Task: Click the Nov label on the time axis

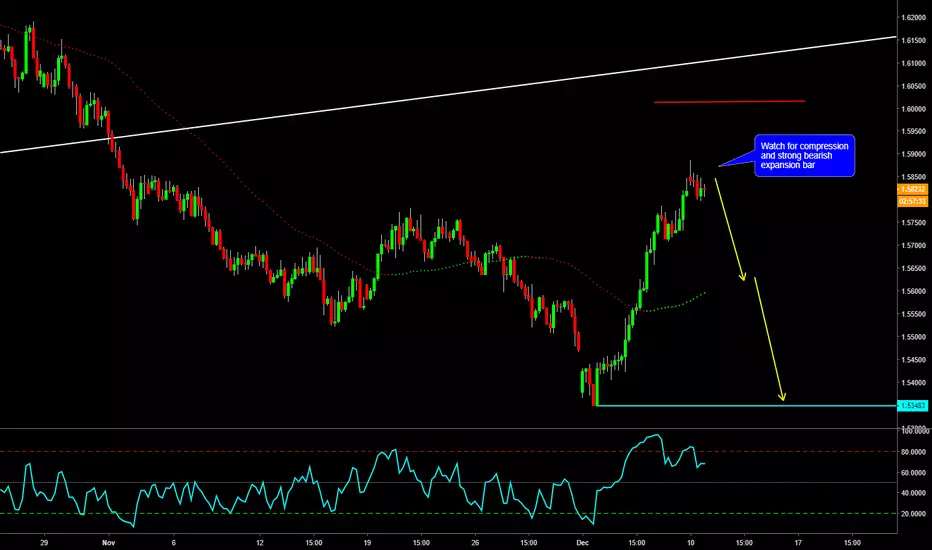Action: (108, 542)
